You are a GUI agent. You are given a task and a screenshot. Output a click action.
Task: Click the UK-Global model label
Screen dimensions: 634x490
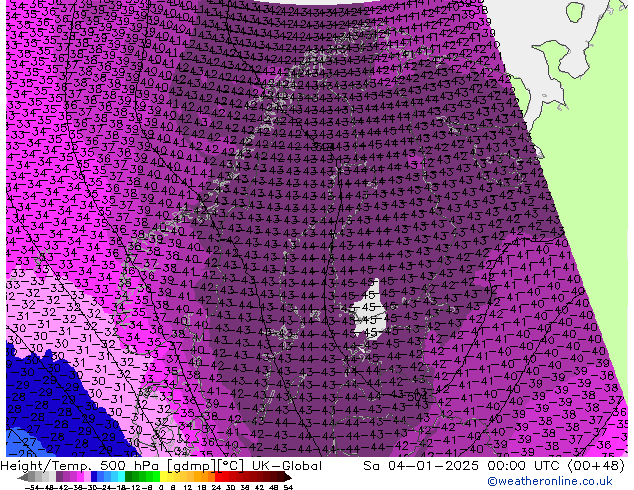[x=287, y=466]
